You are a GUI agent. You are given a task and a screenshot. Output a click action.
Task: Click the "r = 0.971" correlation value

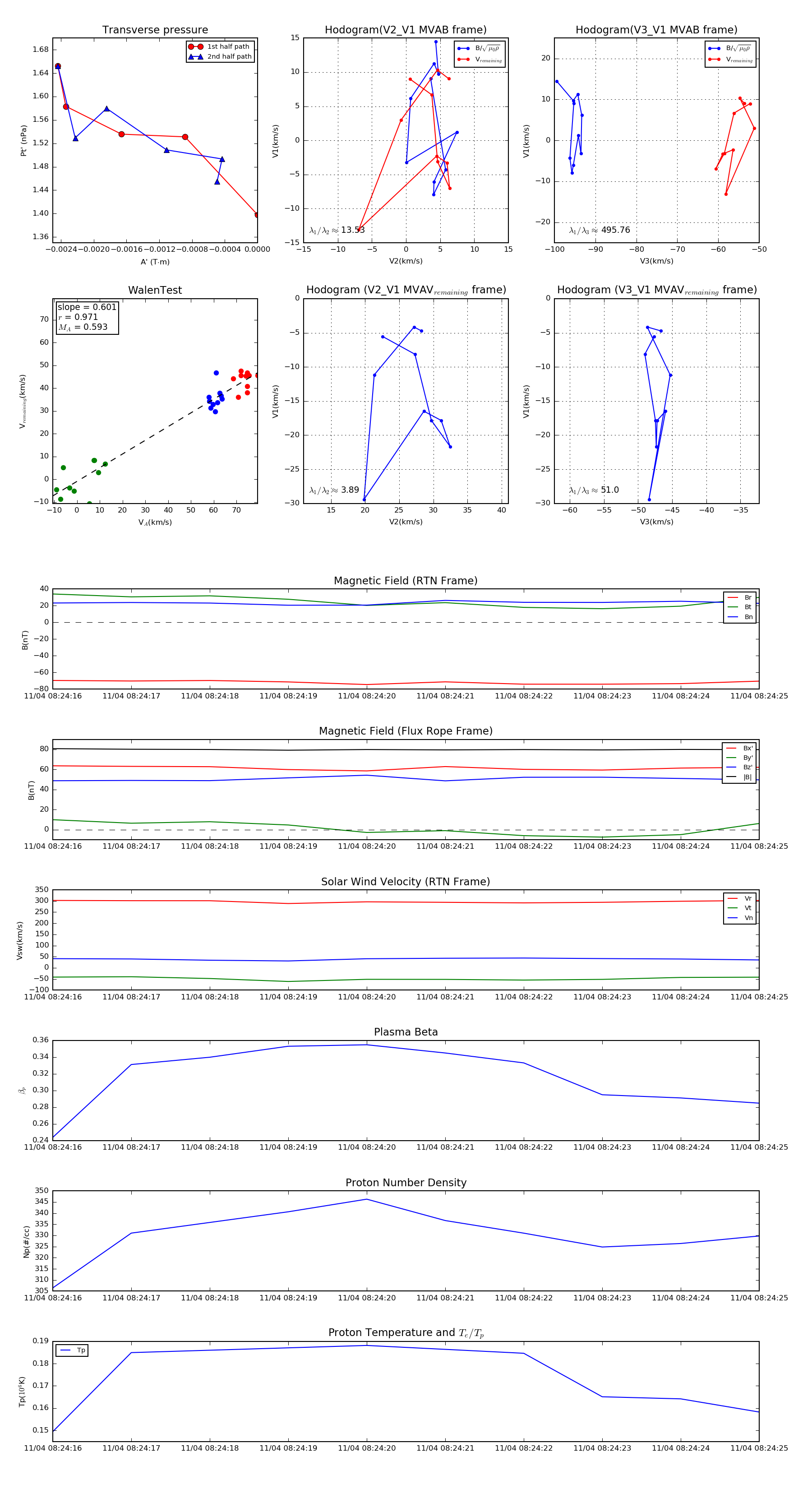(x=78, y=317)
